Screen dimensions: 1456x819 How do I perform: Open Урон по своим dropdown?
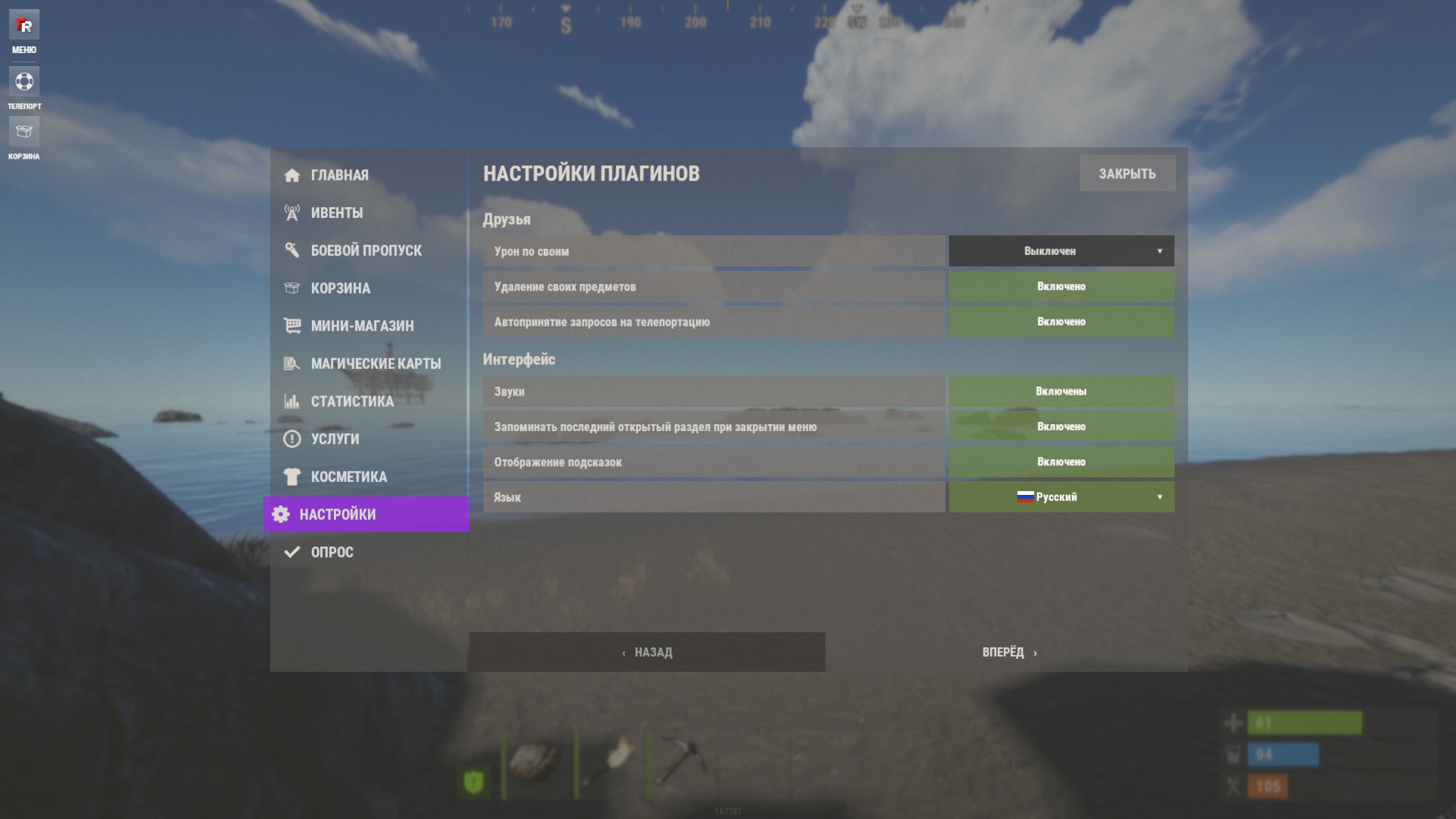pyautogui.click(x=1061, y=251)
